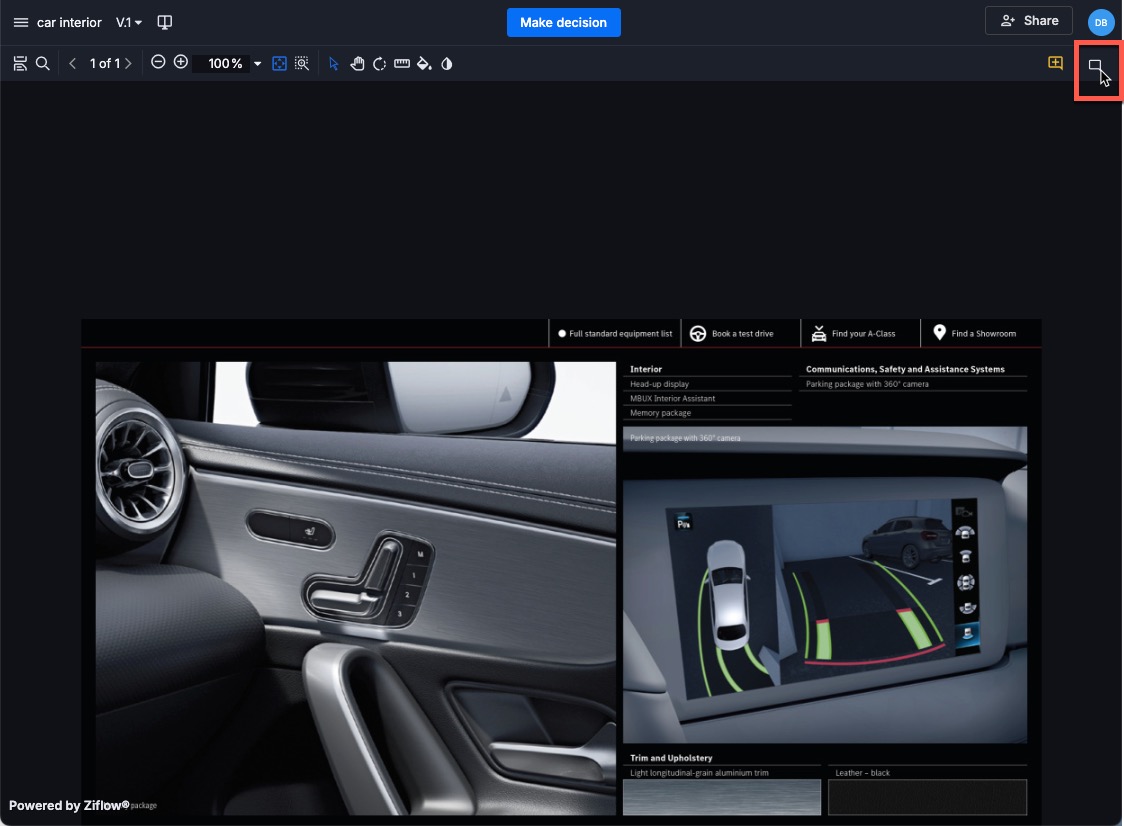Screen dimensions: 1124x826
Task: Click the compare versions icon
Action: [x=166, y=22]
